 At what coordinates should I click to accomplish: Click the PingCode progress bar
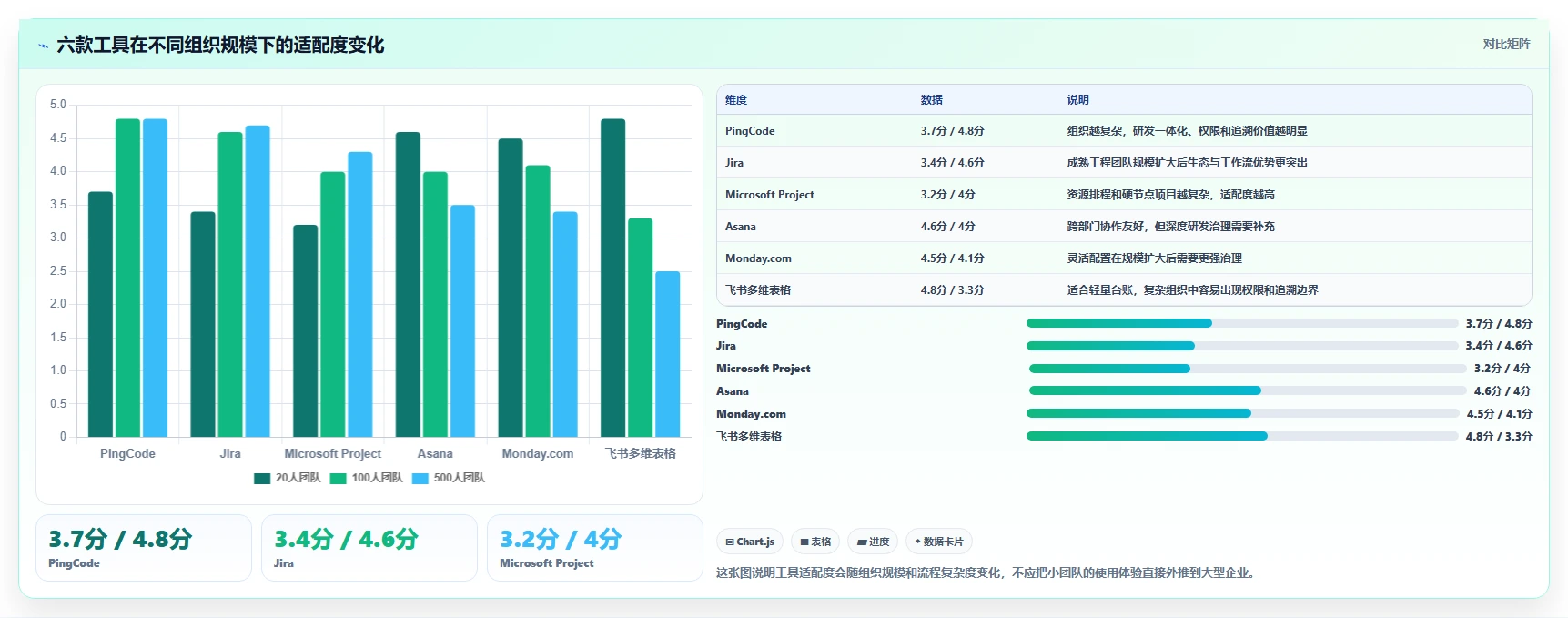[1242, 323]
